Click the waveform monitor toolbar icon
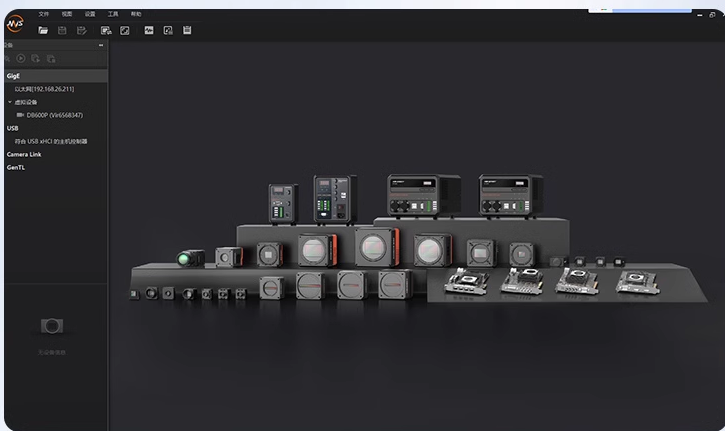The width and height of the screenshot is (725, 431). (x=149, y=31)
